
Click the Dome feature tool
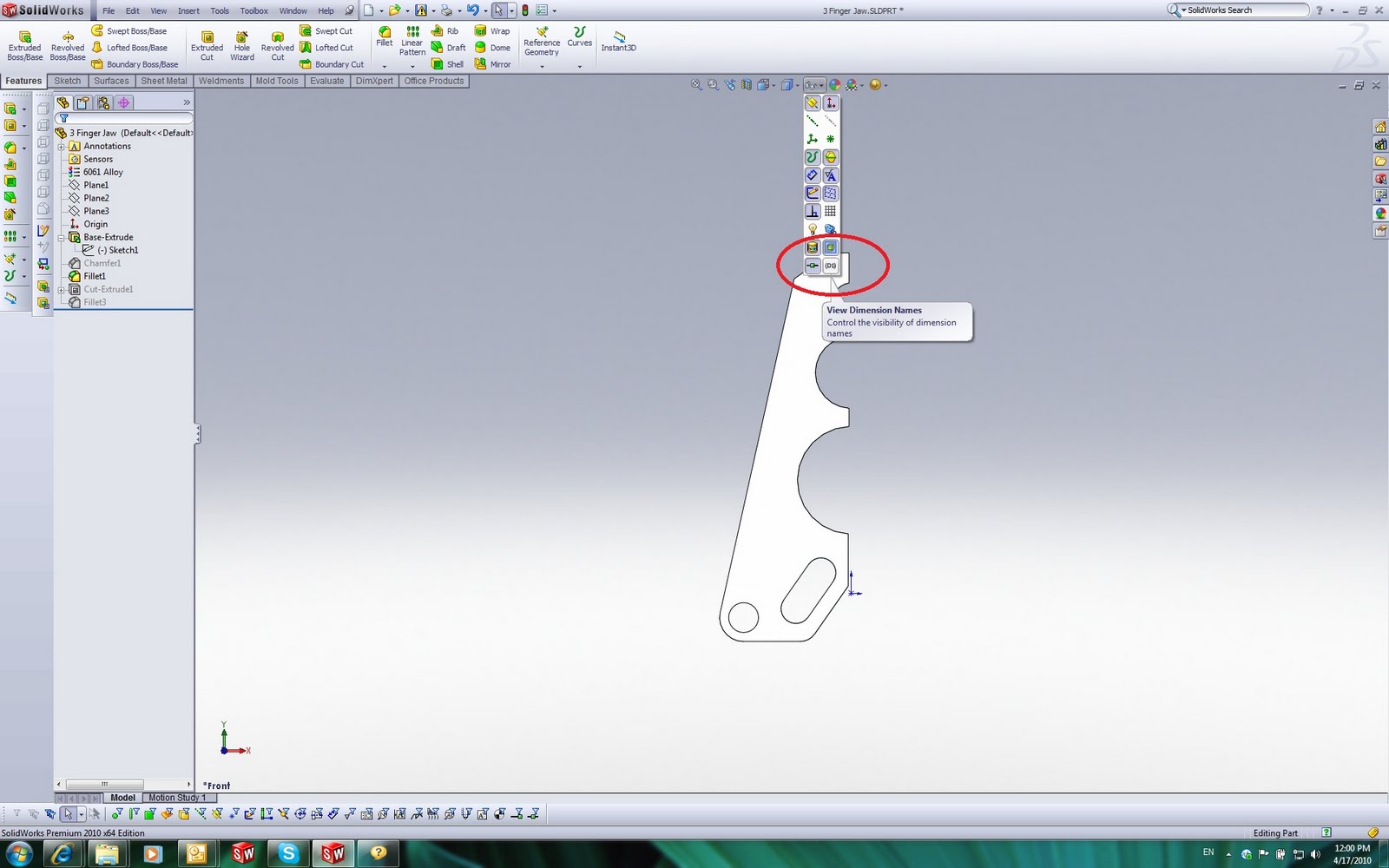pyautogui.click(x=492, y=48)
